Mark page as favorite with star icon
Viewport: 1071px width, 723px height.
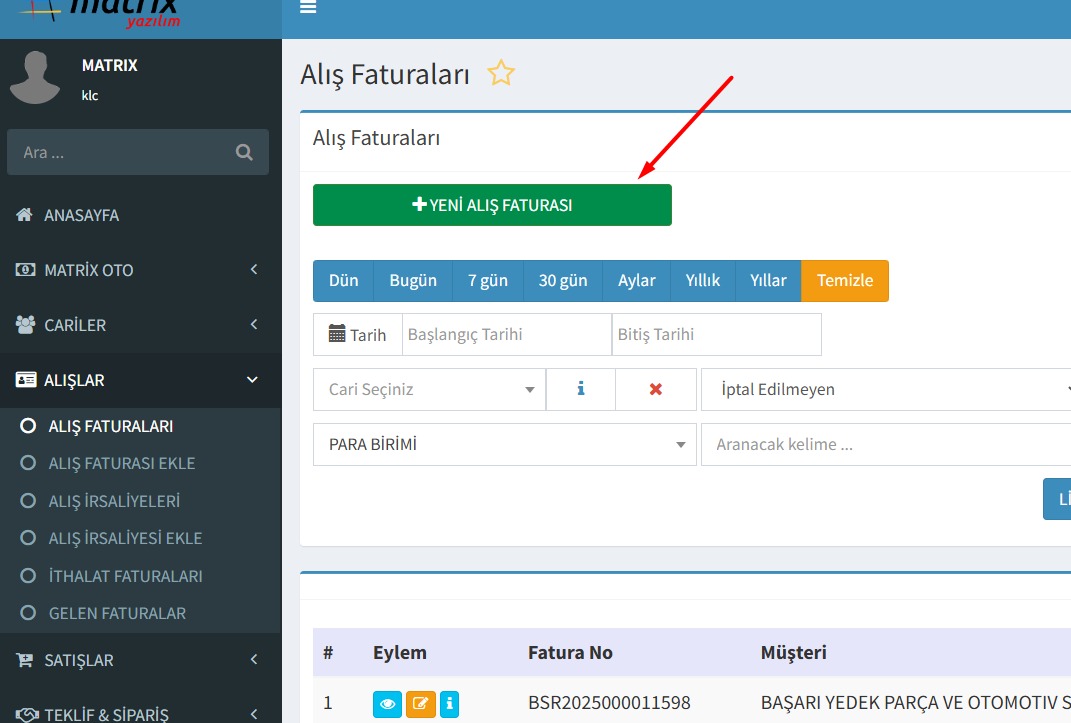(x=501, y=73)
